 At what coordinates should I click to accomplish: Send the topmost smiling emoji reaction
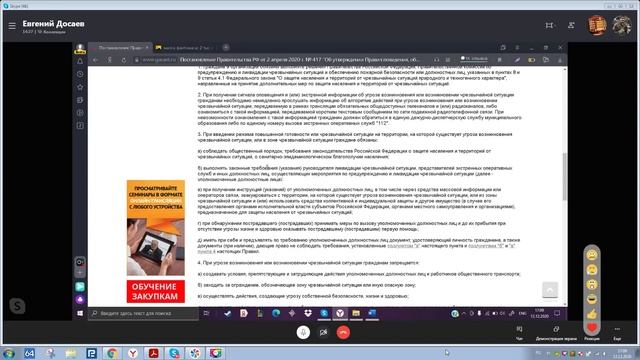tap(592, 255)
